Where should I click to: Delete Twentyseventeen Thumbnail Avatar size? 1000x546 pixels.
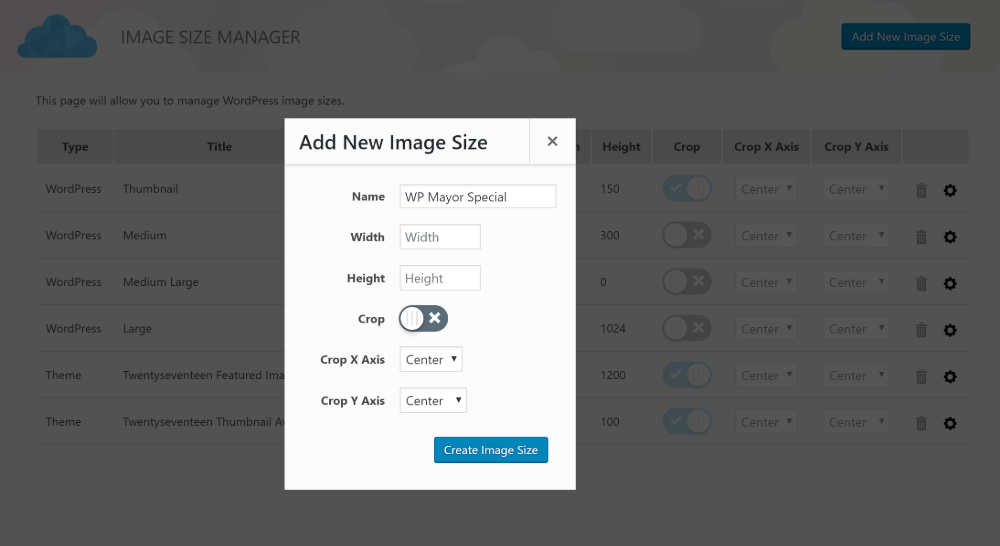tap(921, 423)
